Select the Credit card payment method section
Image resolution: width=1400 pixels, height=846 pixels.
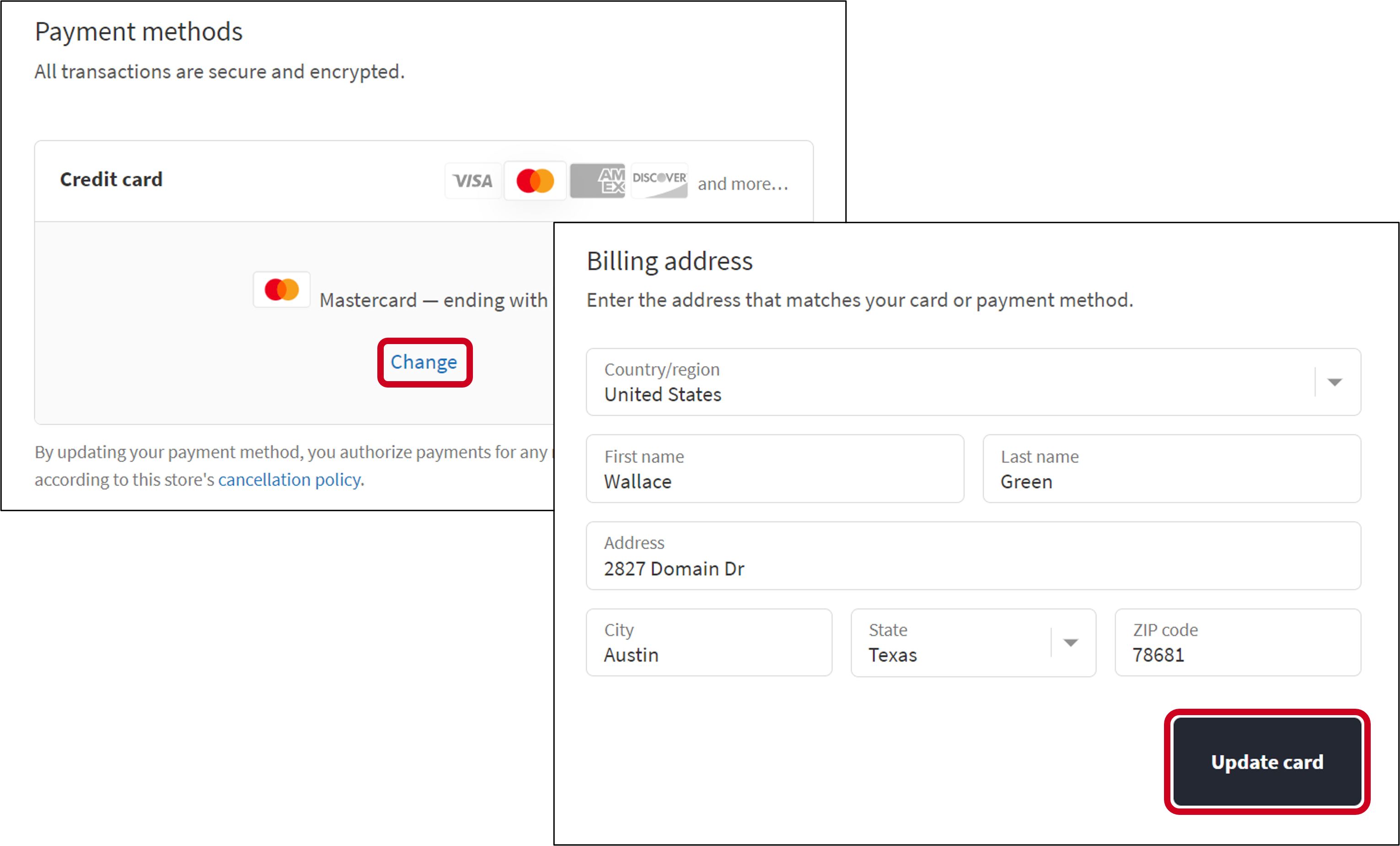(111, 179)
